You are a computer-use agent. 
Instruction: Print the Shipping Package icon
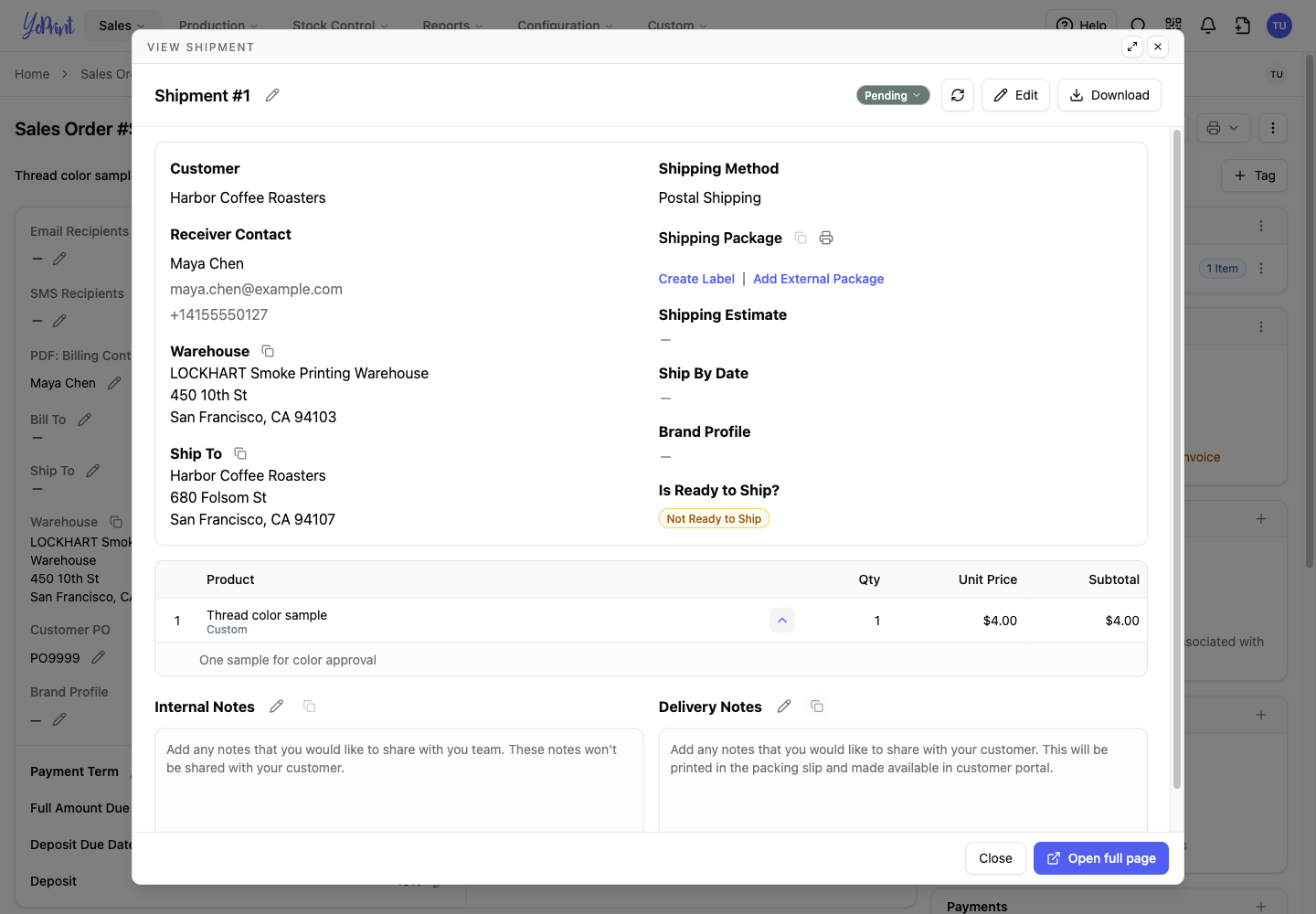coord(826,238)
